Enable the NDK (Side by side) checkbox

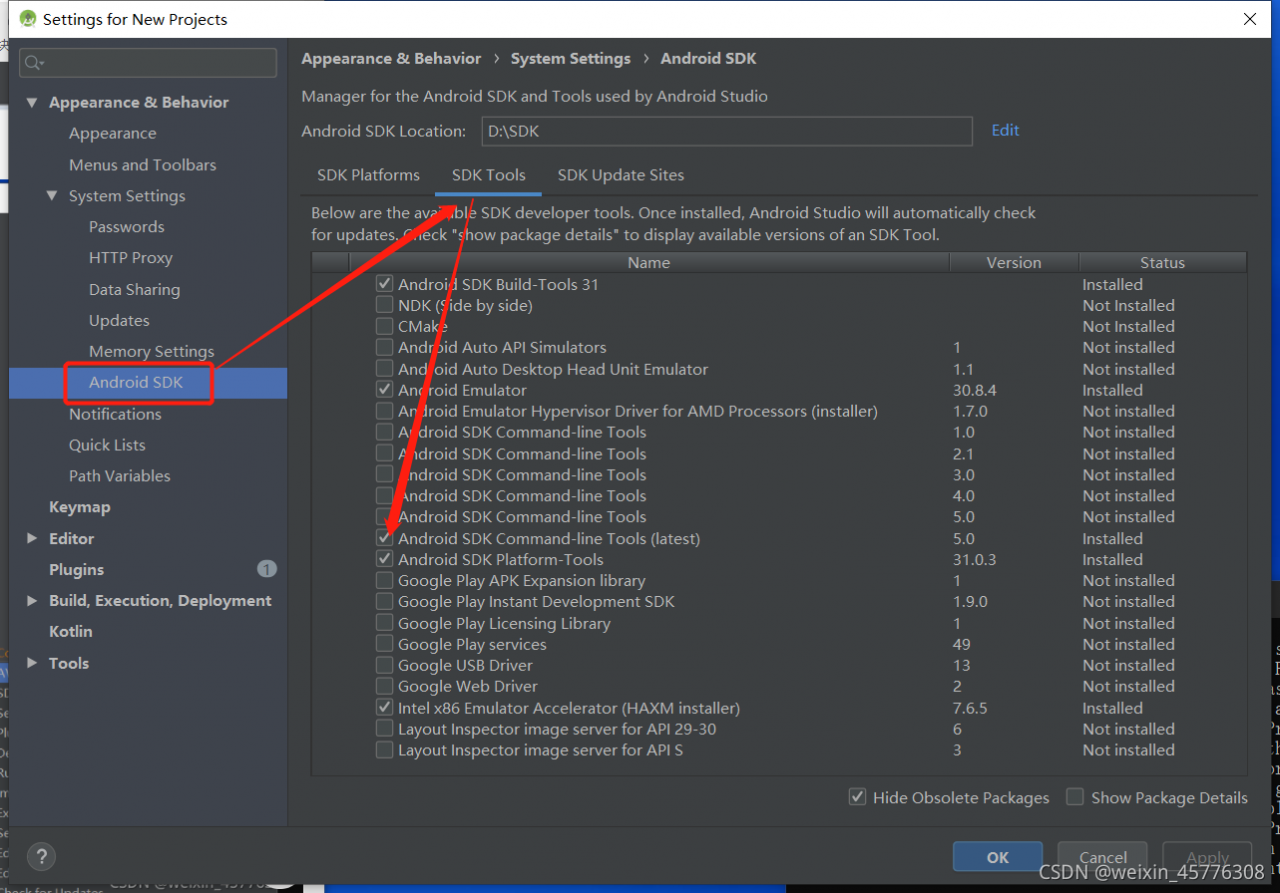384,305
